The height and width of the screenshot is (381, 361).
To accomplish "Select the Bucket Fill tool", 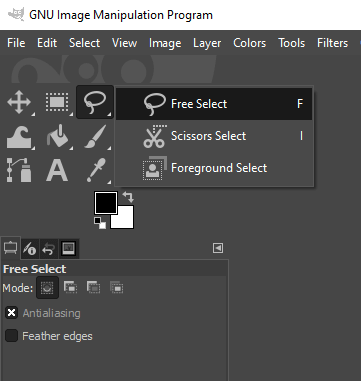I will point(57,137).
